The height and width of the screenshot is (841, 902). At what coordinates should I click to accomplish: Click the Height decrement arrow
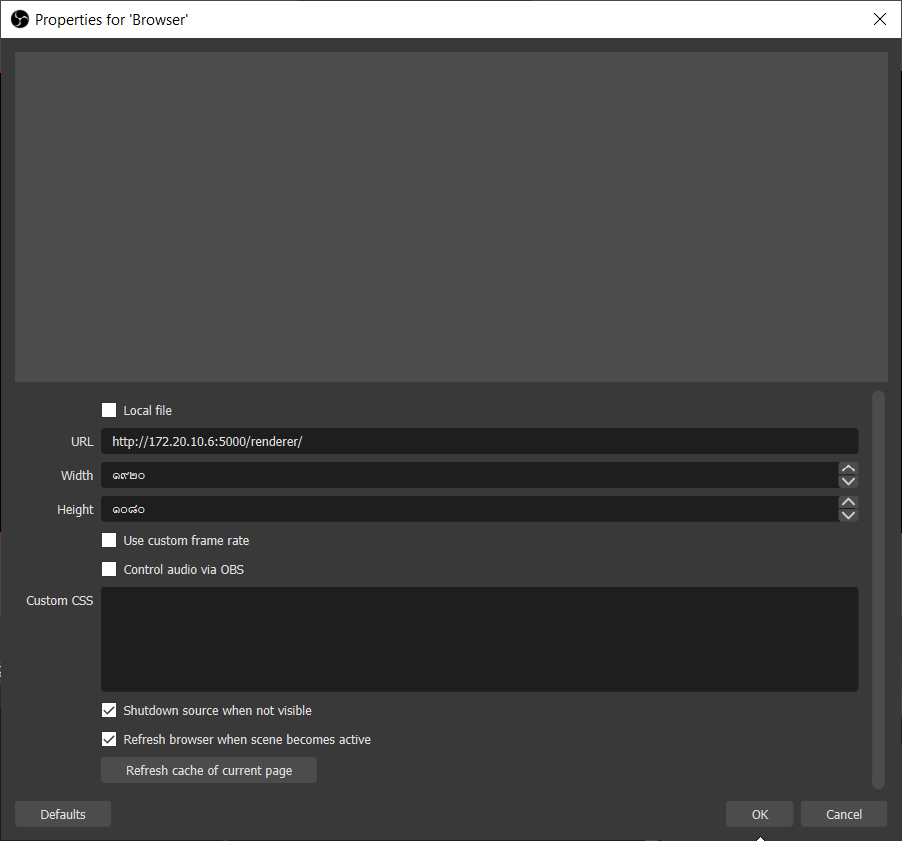pyautogui.click(x=848, y=516)
